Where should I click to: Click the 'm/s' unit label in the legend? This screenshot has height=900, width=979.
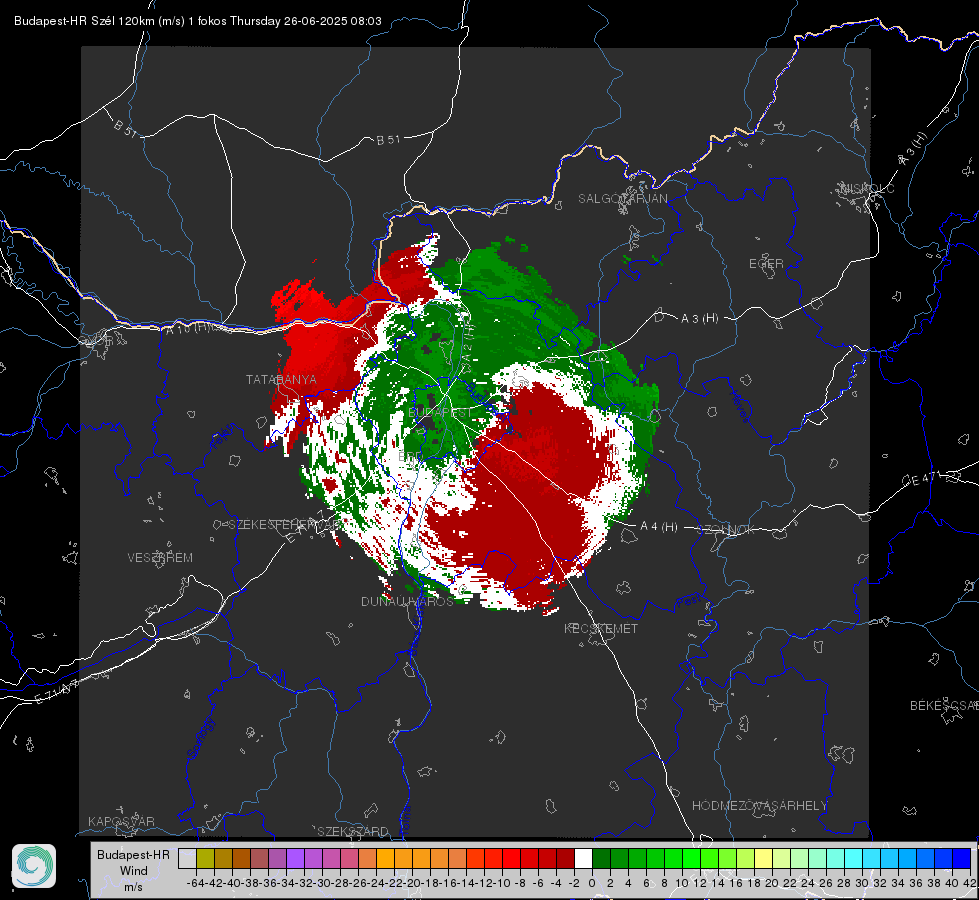click(x=133, y=886)
